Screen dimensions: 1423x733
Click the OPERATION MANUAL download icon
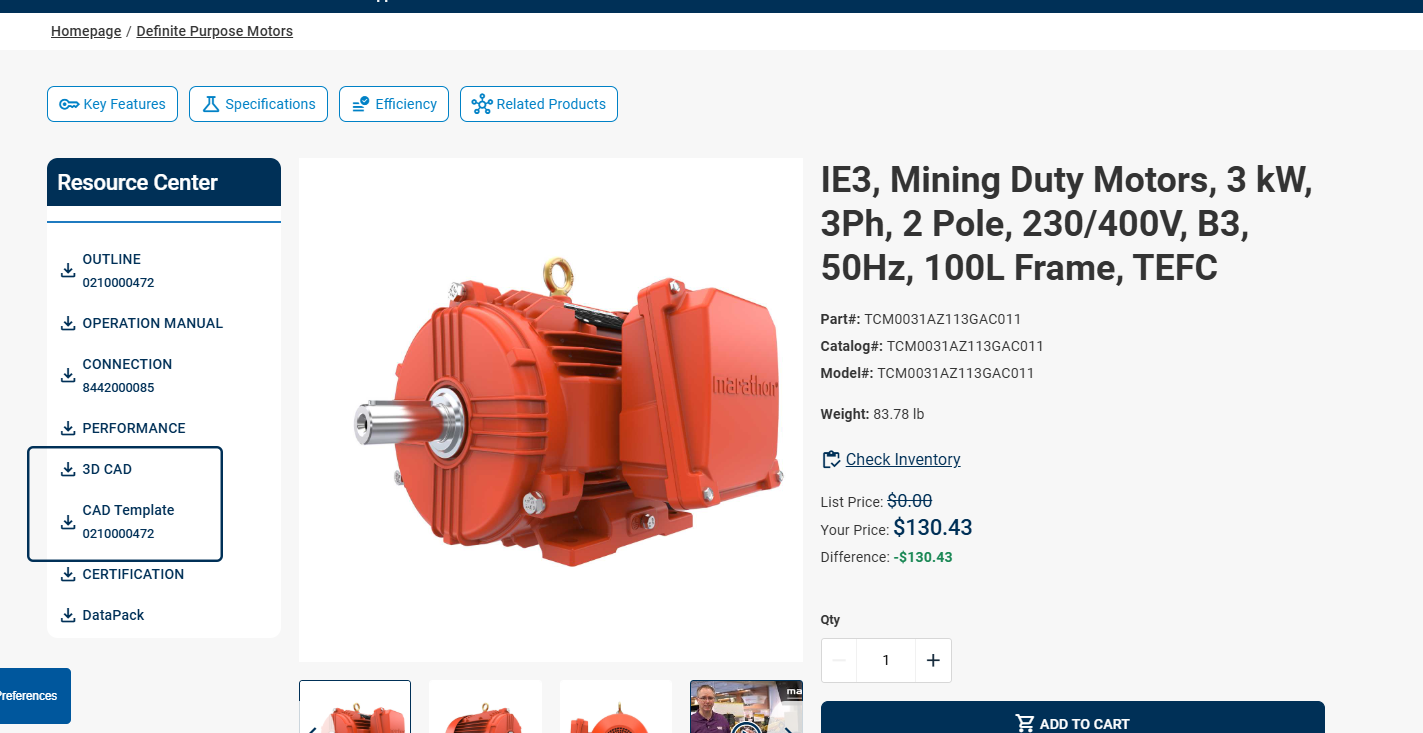pos(68,323)
